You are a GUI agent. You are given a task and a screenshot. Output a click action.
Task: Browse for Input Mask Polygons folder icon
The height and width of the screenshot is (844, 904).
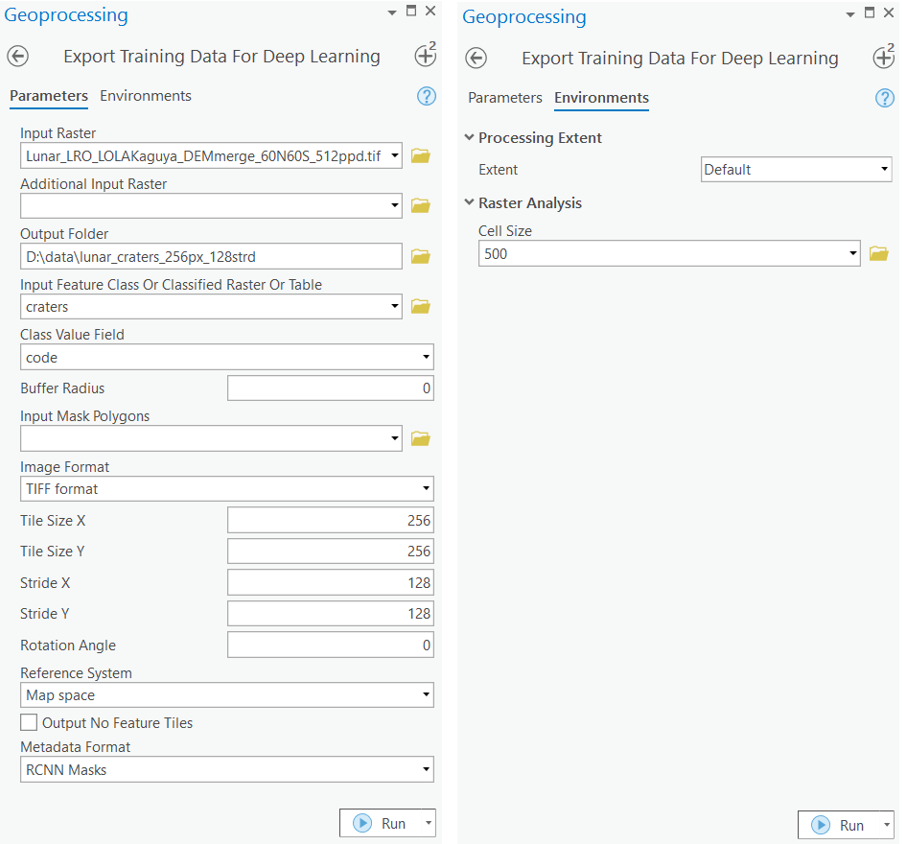pyautogui.click(x=420, y=438)
